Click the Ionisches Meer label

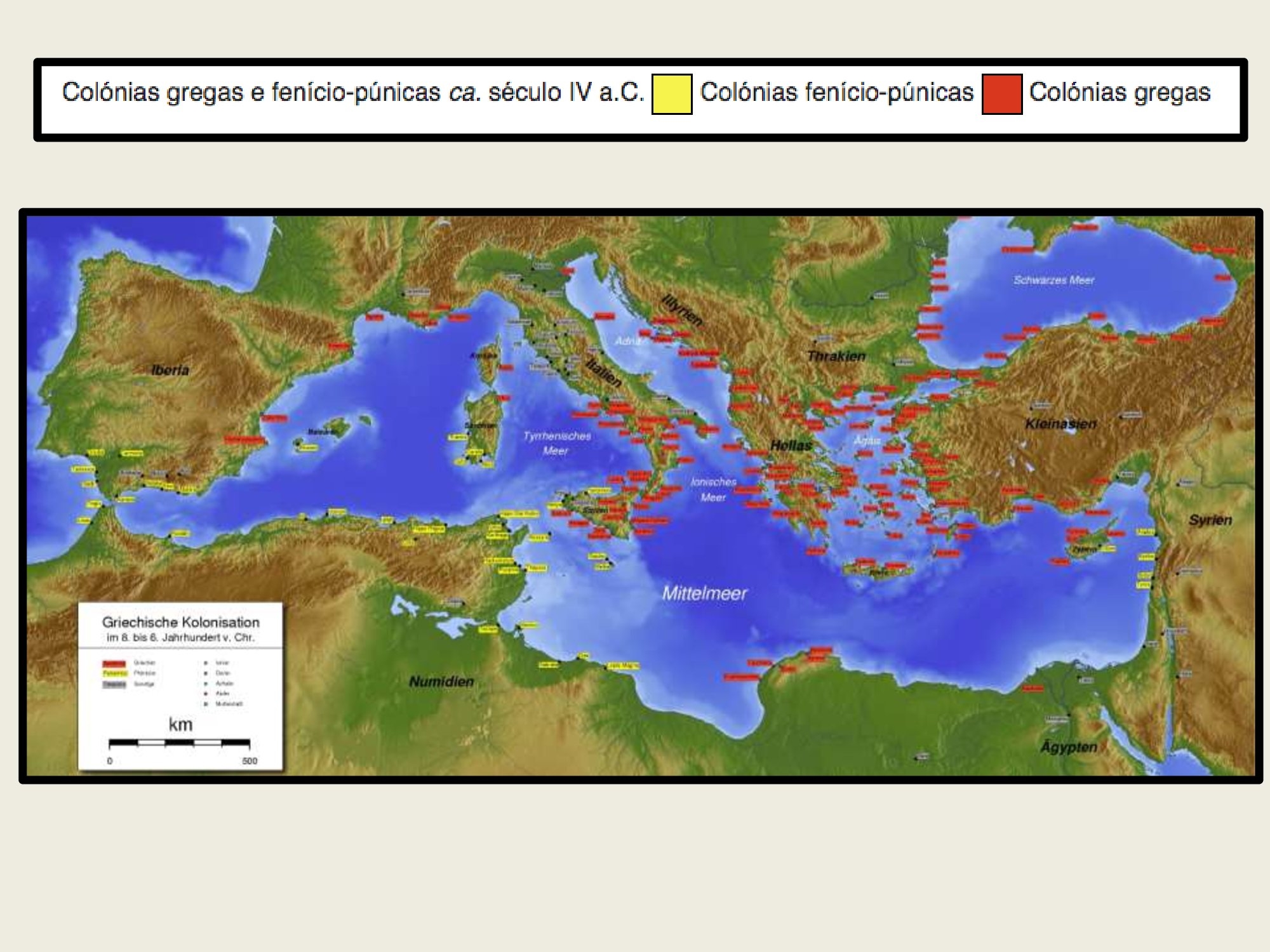click(x=713, y=489)
